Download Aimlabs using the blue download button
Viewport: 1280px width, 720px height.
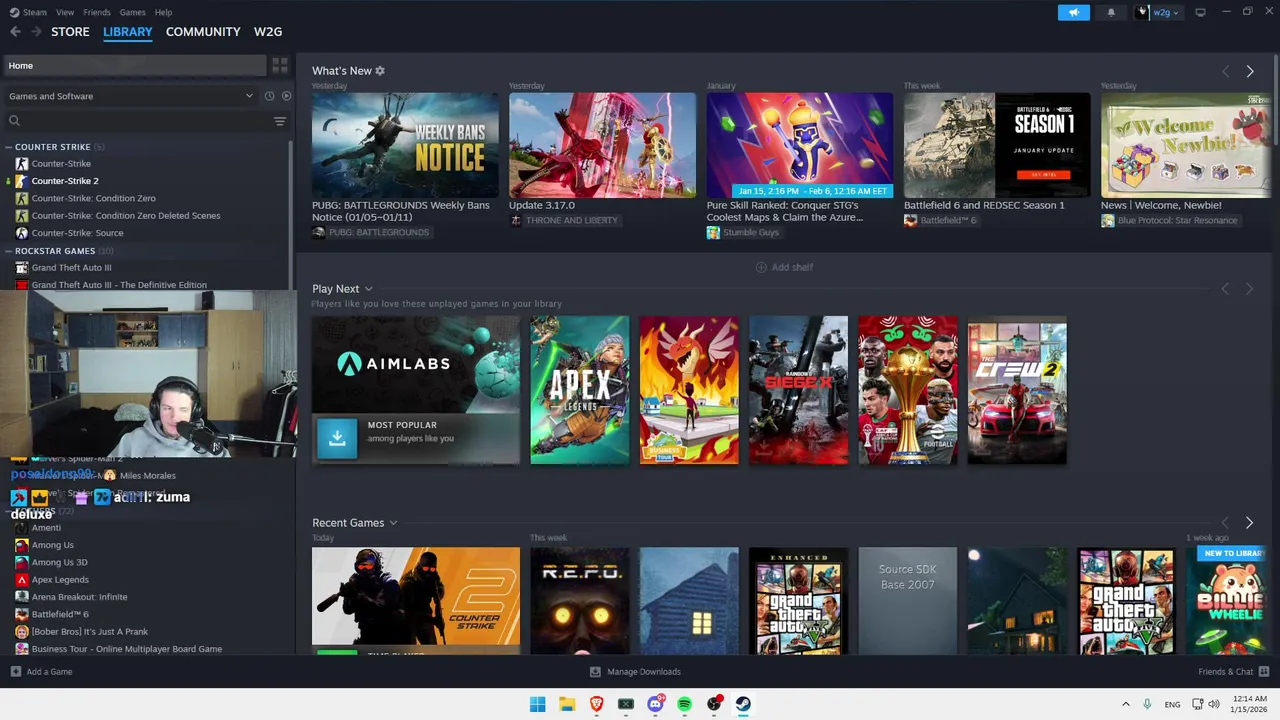click(x=337, y=438)
